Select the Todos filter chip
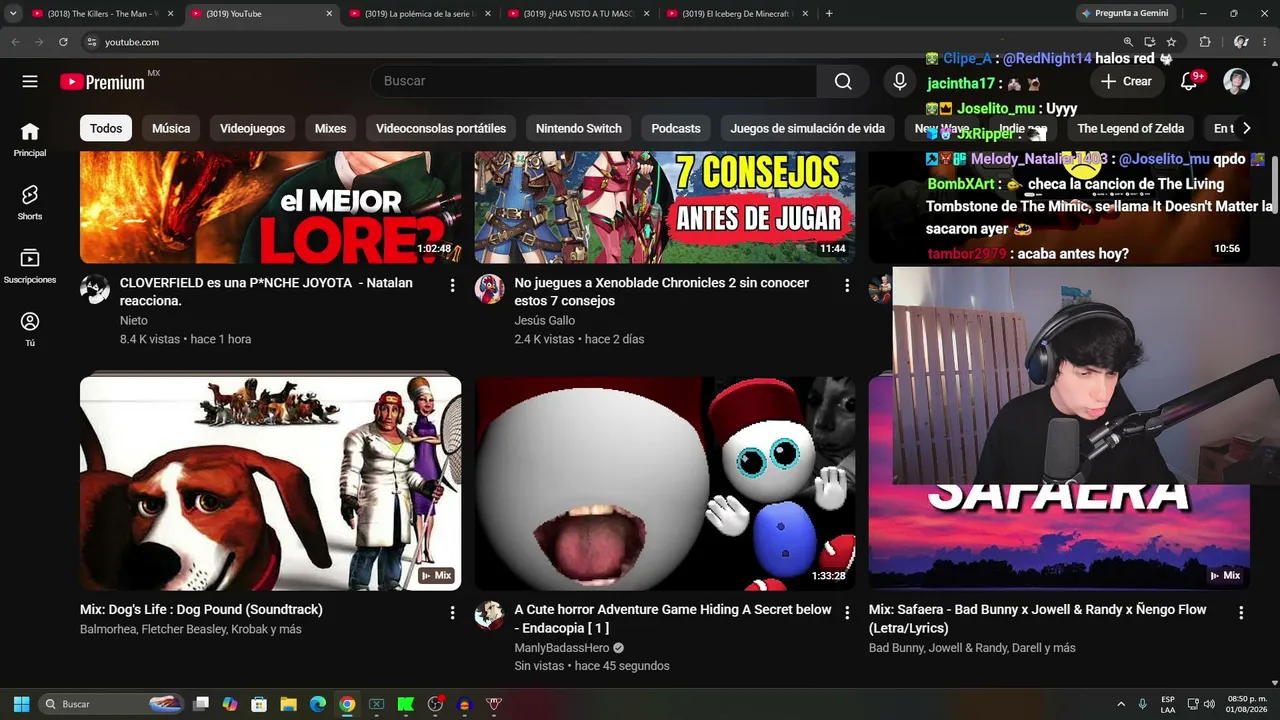 [x=106, y=128]
